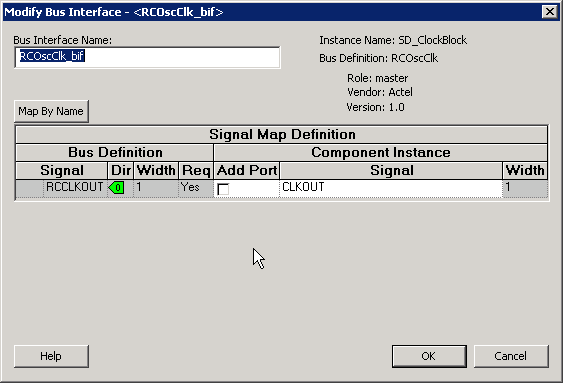Confirm the dialog with OK
Image resolution: width=563 pixels, height=383 pixels.
(429, 356)
